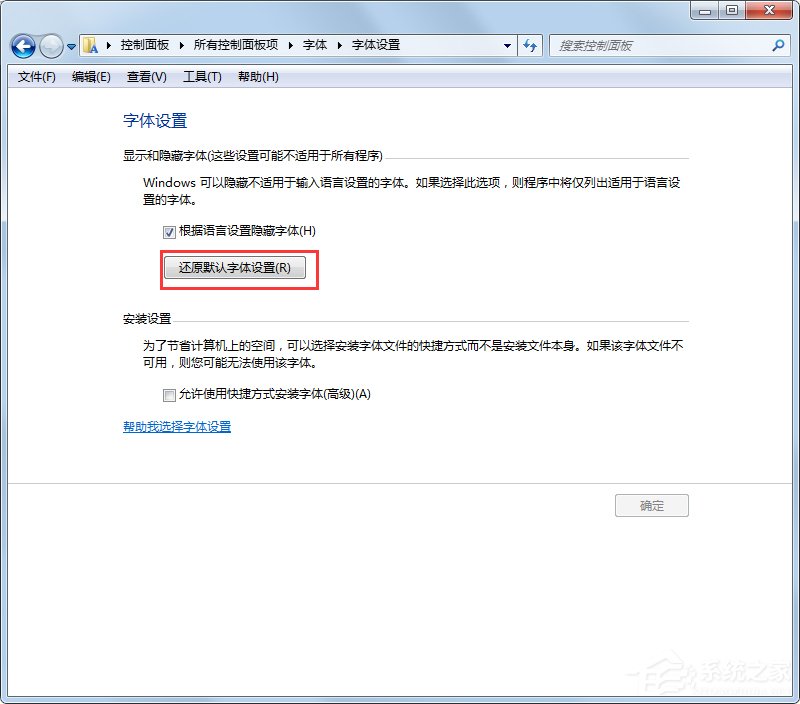The width and height of the screenshot is (800, 704).
Task: Open the address bar dropdown arrow
Action: click(507, 46)
